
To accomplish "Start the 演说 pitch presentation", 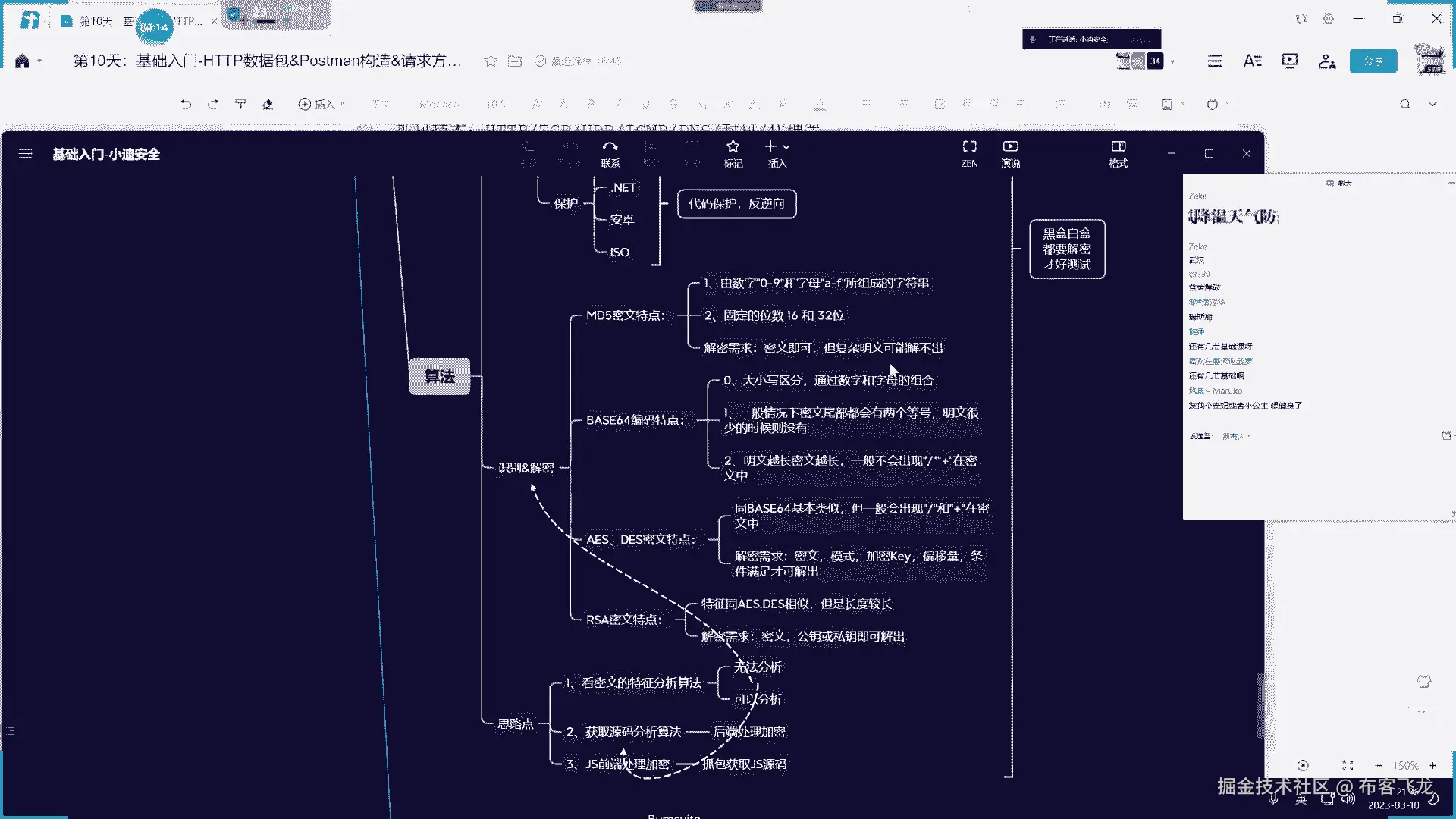I will (1010, 153).
